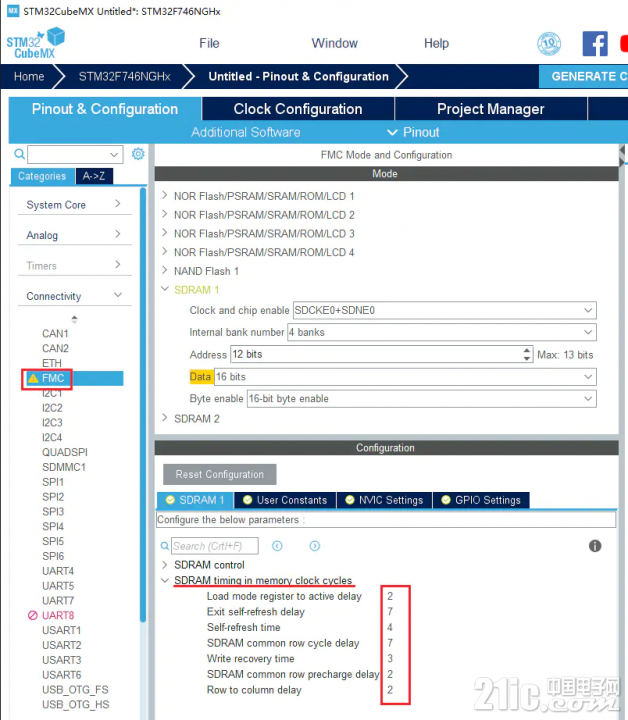Click the collapse arrow above CAN1 in the list
Image resolution: width=628 pixels, height=720 pixels.
click(74, 319)
